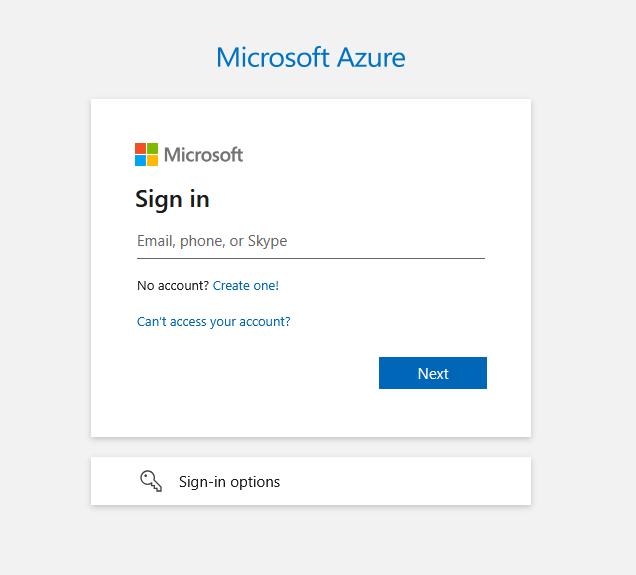Screen dimensions: 636x575
Task: Click the key icon beside Sign-in options
Action: [151, 481]
